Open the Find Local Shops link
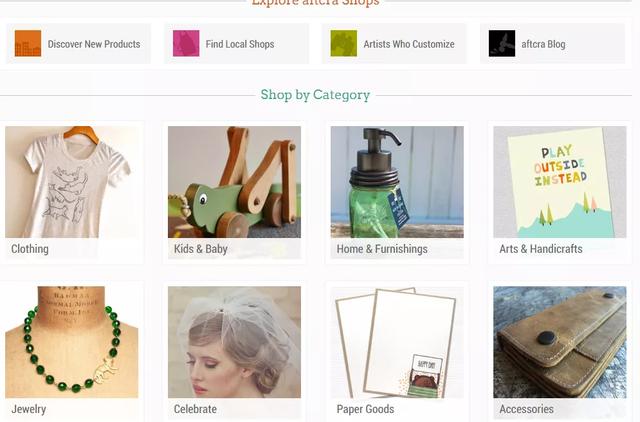This screenshot has height=422, width=640. click(240, 44)
